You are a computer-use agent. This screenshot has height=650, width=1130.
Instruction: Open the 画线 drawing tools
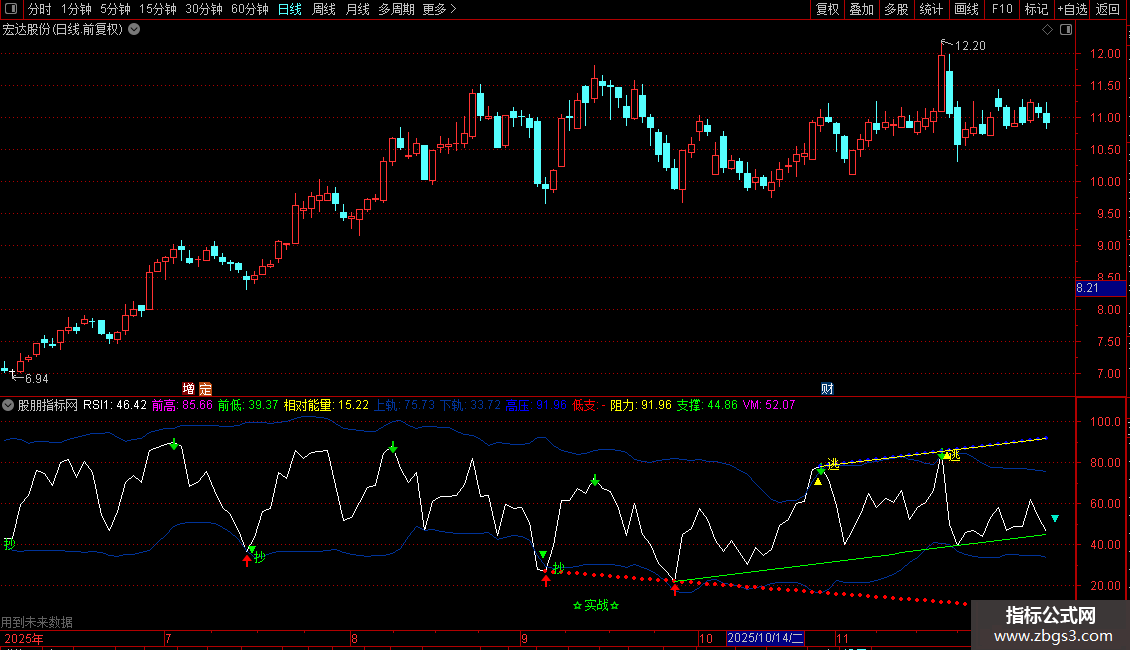(x=966, y=9)
